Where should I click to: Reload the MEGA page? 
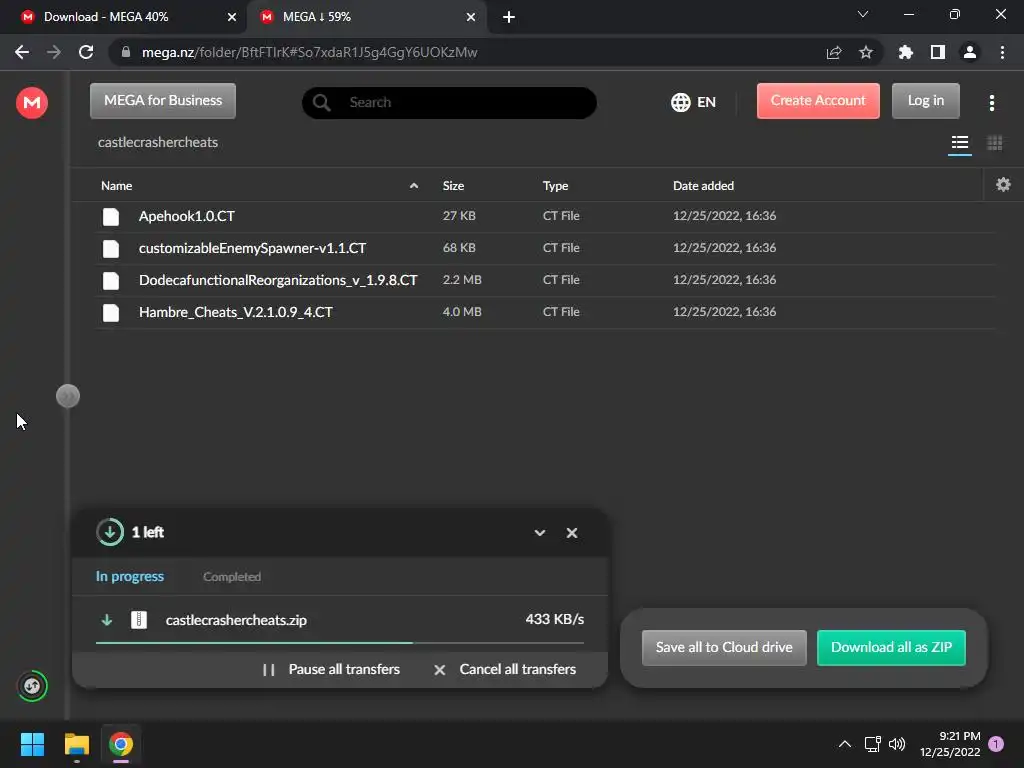(x=86, y=52)
